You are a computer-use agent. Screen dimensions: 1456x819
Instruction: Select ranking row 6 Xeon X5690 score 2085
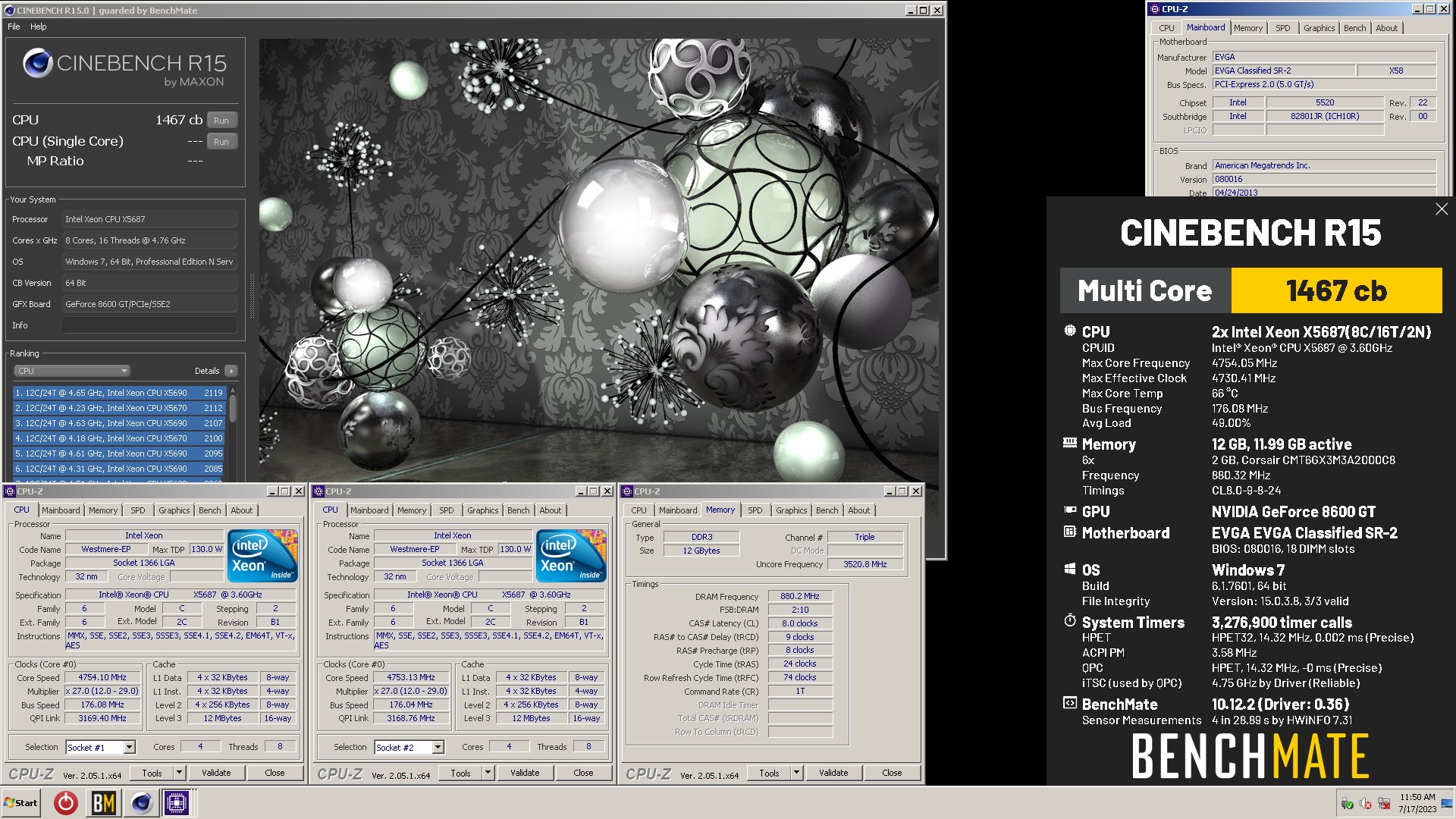tap(119, 469)
